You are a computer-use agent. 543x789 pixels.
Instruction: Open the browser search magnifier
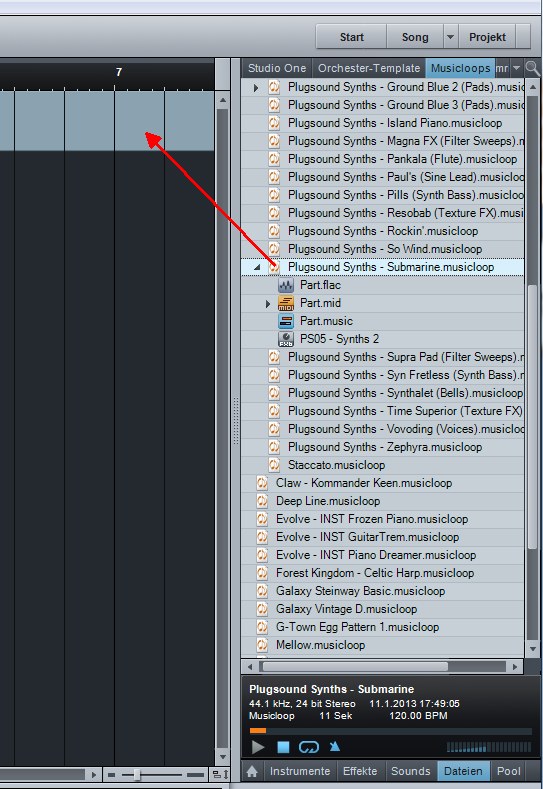(x=532, y=68)
